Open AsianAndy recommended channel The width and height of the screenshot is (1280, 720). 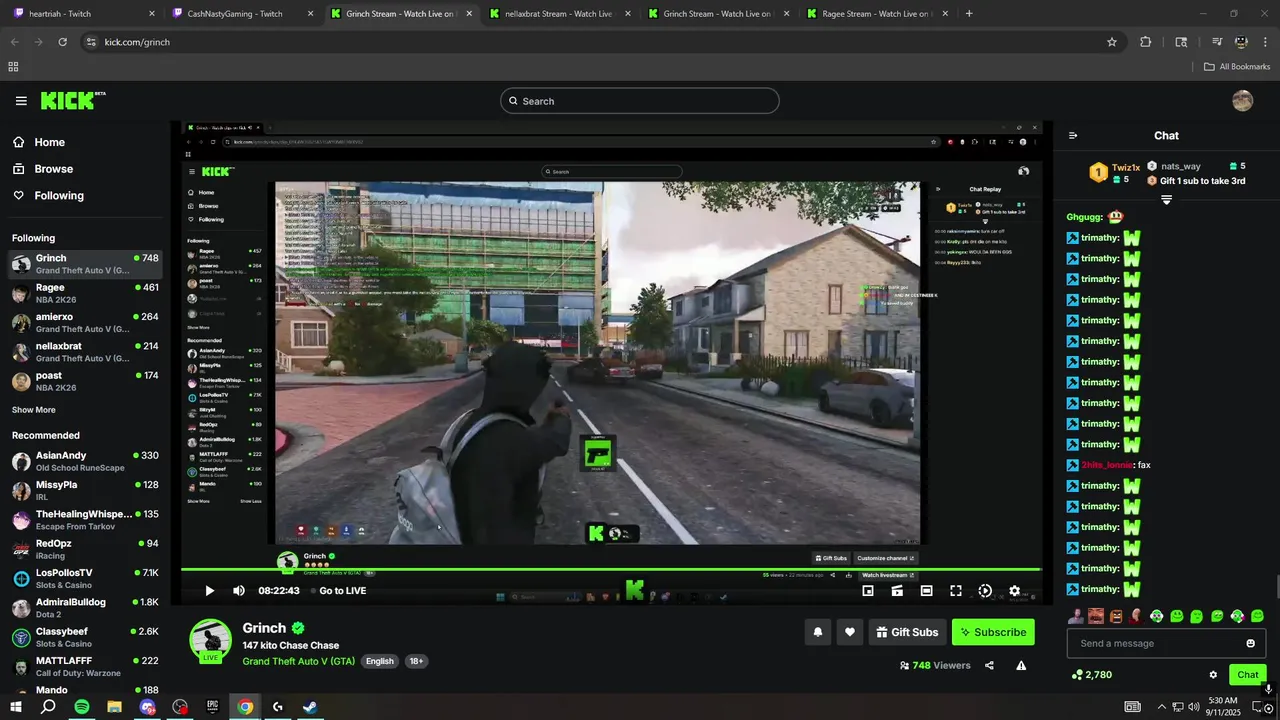pos(85,462)
